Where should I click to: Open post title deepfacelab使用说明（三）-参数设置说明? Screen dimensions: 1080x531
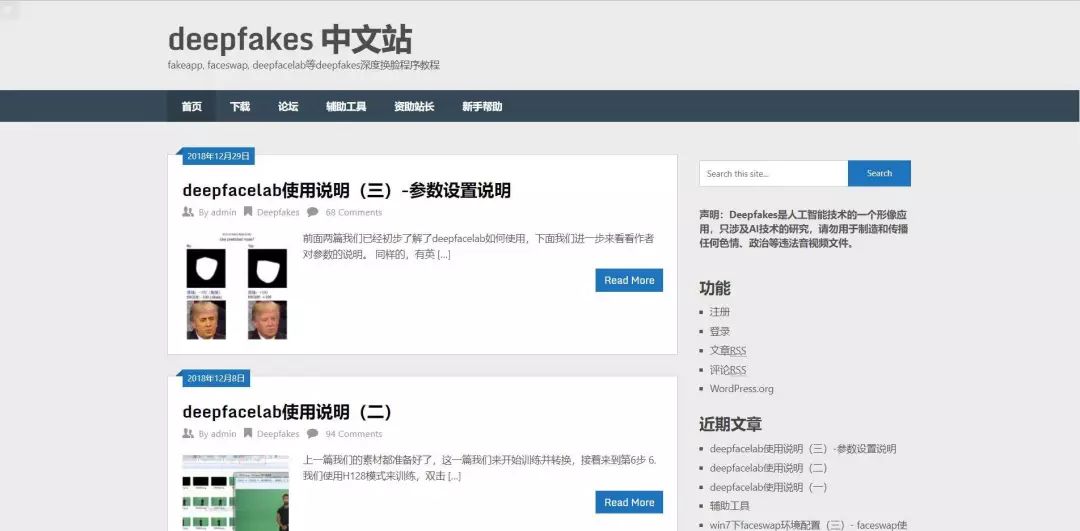(x=346, y=190)
